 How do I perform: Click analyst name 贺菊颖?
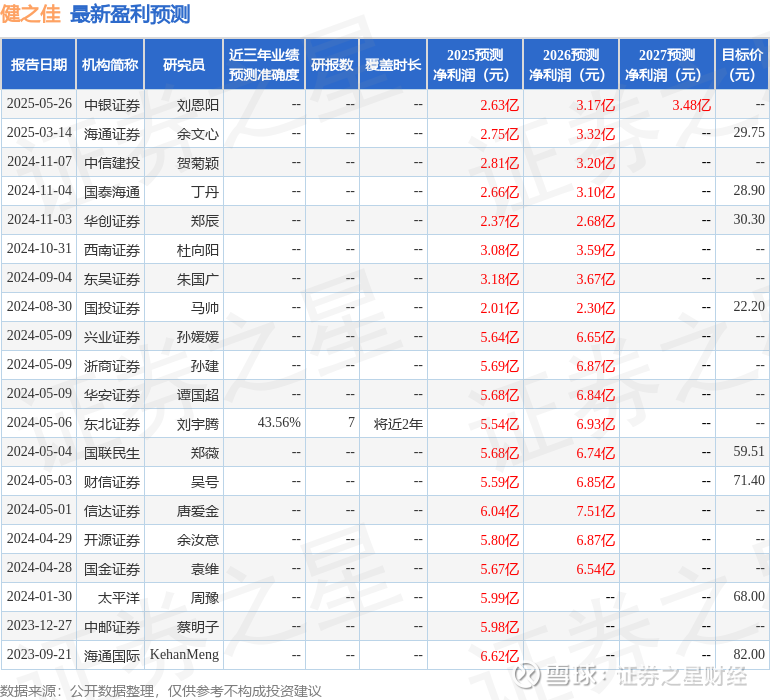point(198,163)
